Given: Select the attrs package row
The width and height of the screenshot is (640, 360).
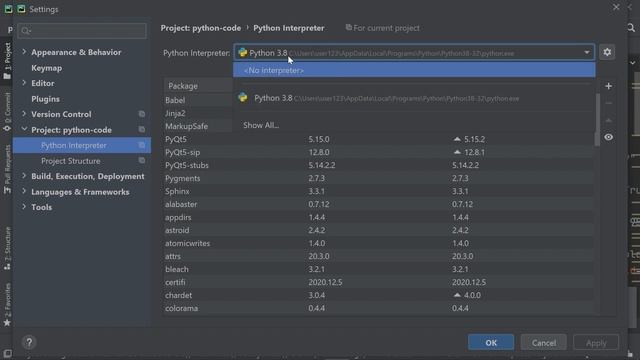Looking at the screenshot, I should click(x=379, y=256).
